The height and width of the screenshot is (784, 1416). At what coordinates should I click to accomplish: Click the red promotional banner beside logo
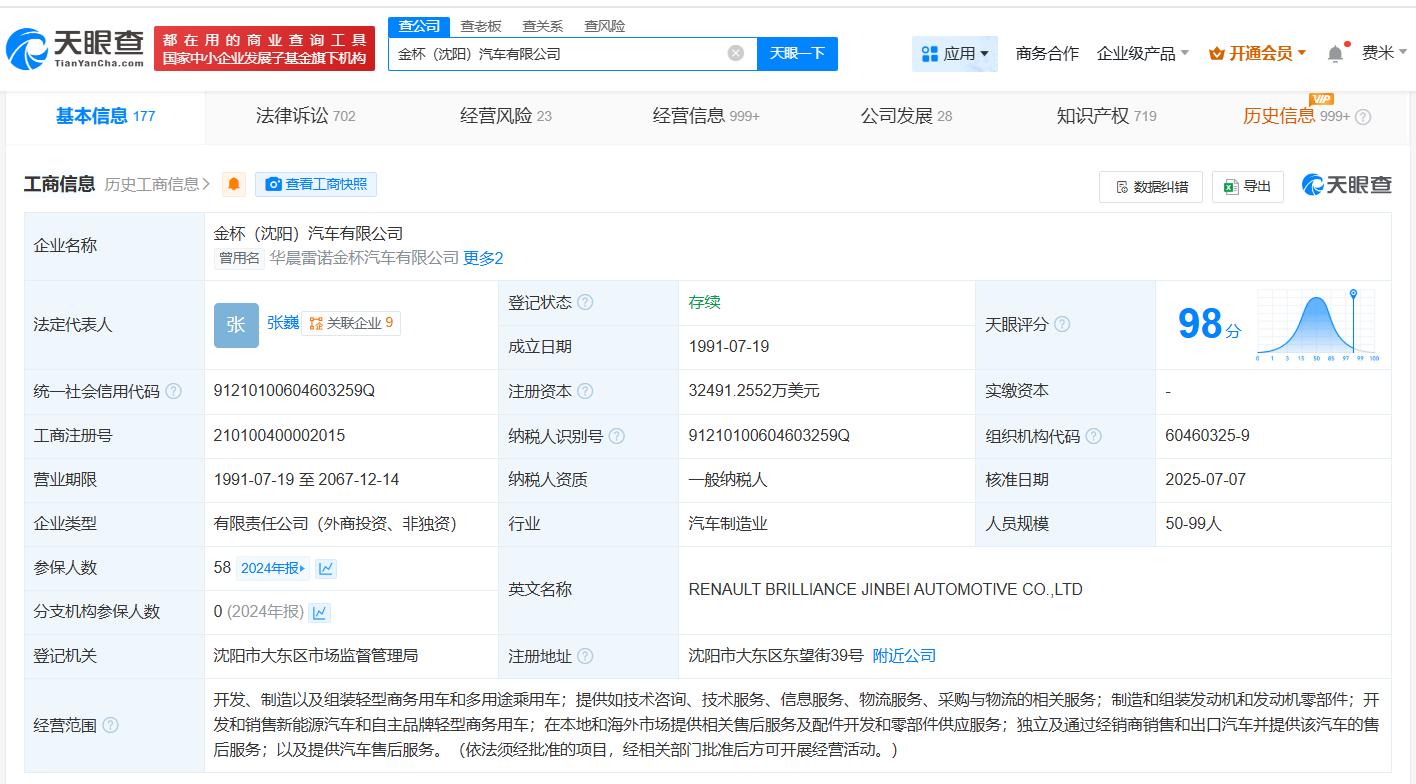pyautogui.click(x=264, y=48)
